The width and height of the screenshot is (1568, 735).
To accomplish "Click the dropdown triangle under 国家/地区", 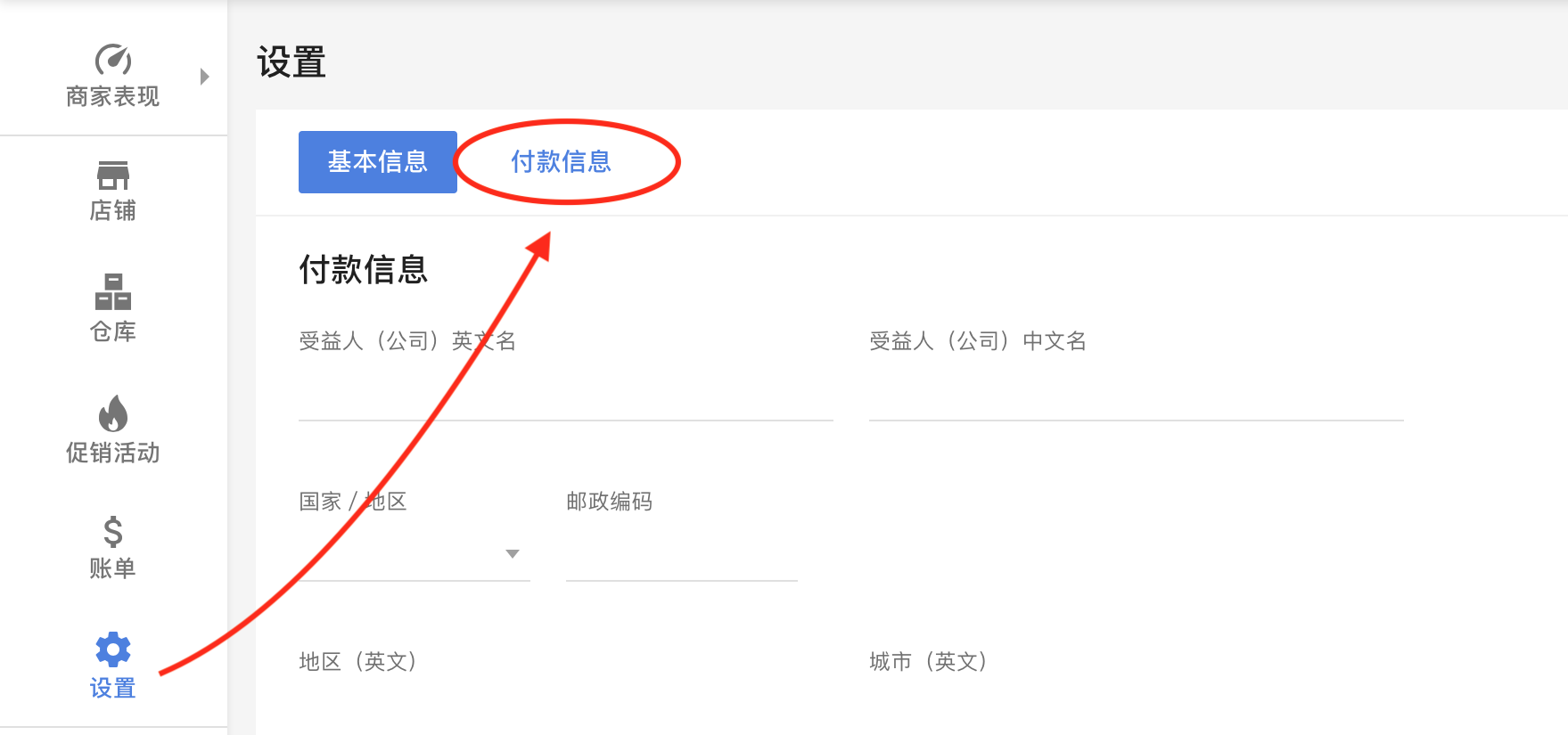I will 513,553.
